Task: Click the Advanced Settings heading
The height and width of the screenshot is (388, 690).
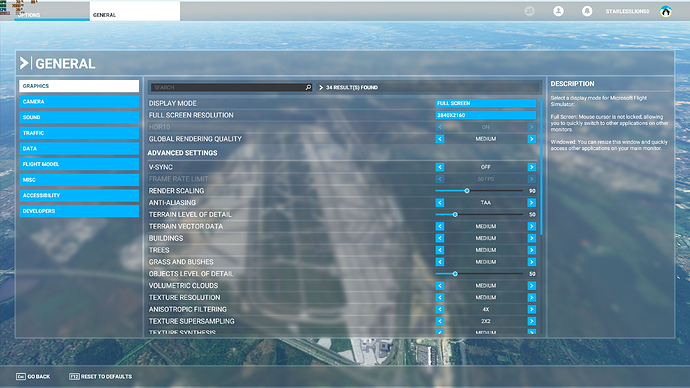Action: point(183,153)
